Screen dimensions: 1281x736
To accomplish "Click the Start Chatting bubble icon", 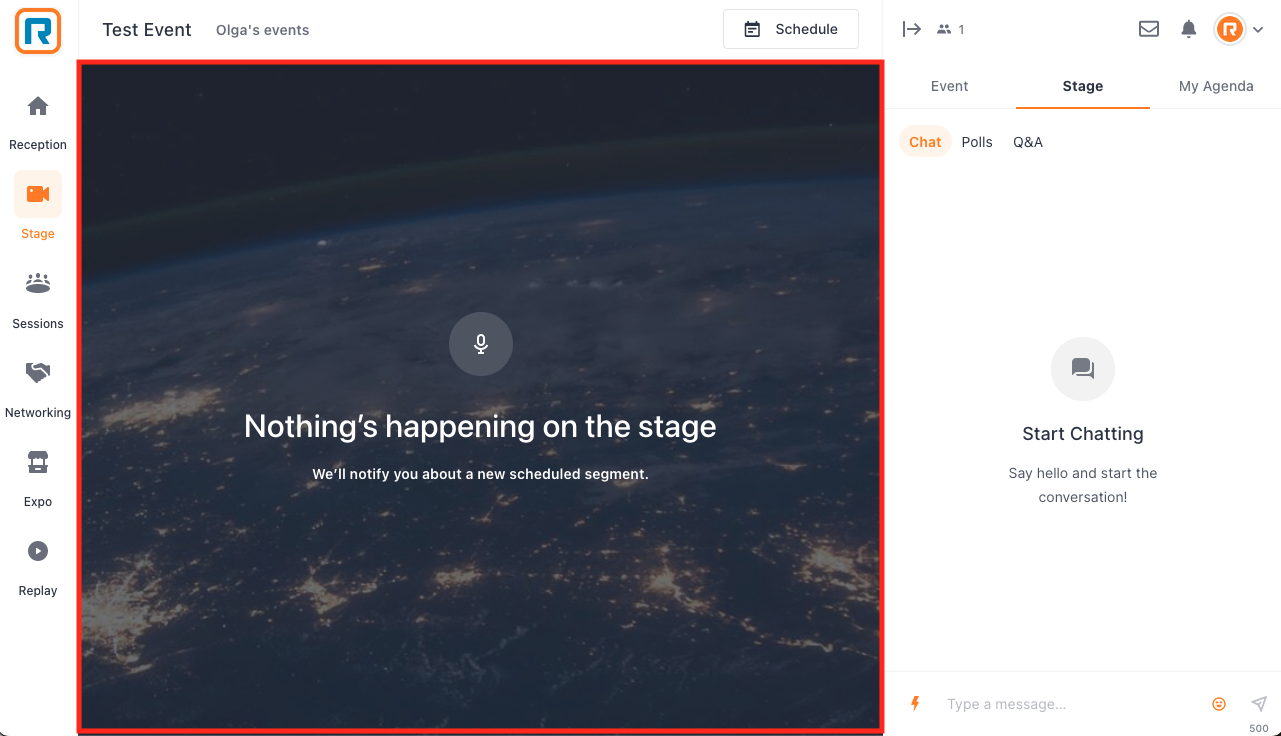I will (1083, 369).
